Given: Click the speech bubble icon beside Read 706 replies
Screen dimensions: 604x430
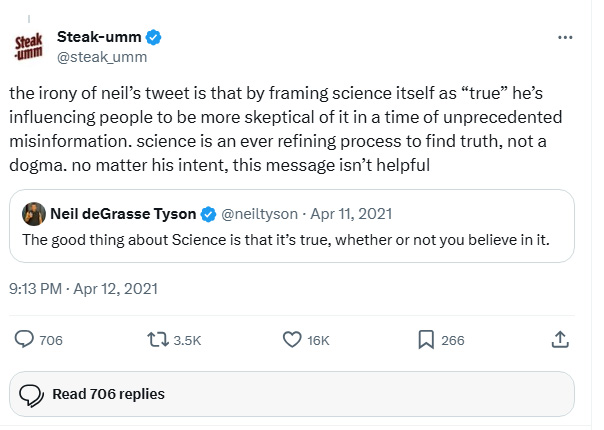Looking at the screenshot, I should (31, 394).
